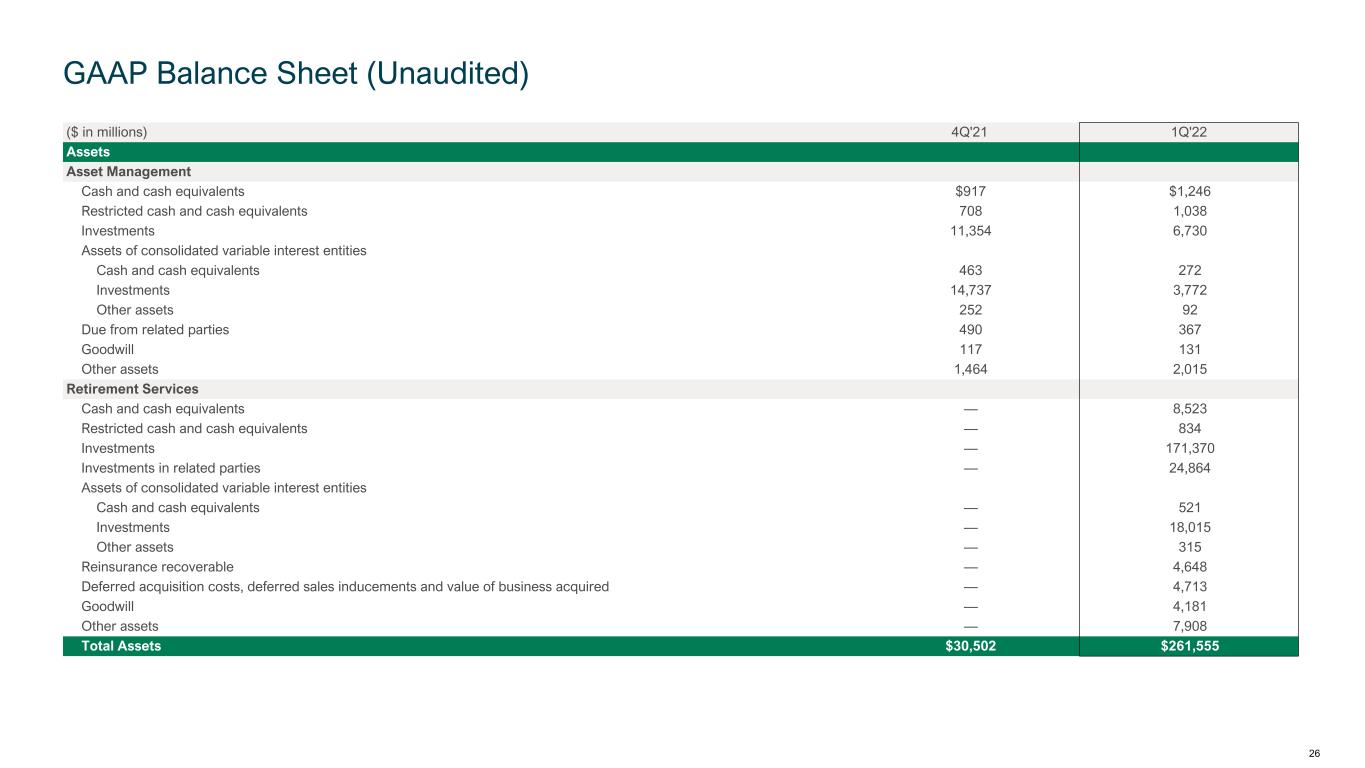The height and width of the screenshot is (768, 1365).
Task: Click the green Assets section header
Action: [x=88, y=152]
